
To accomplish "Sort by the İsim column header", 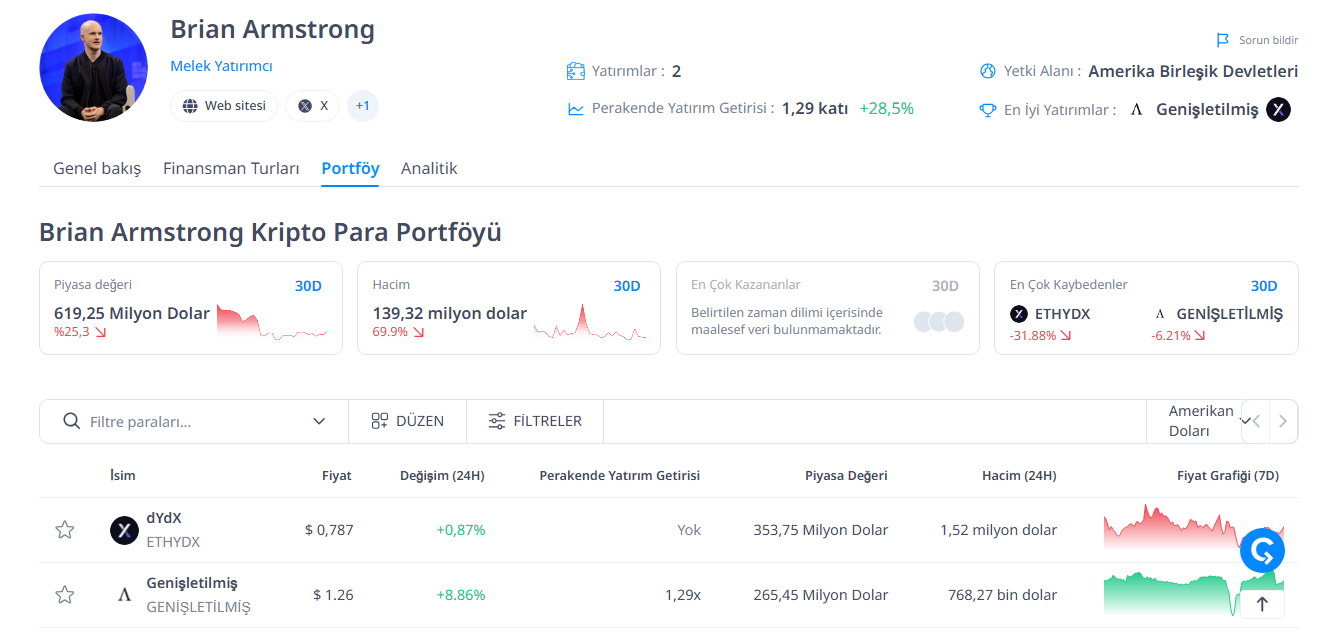I will click(x=123, y=475).
